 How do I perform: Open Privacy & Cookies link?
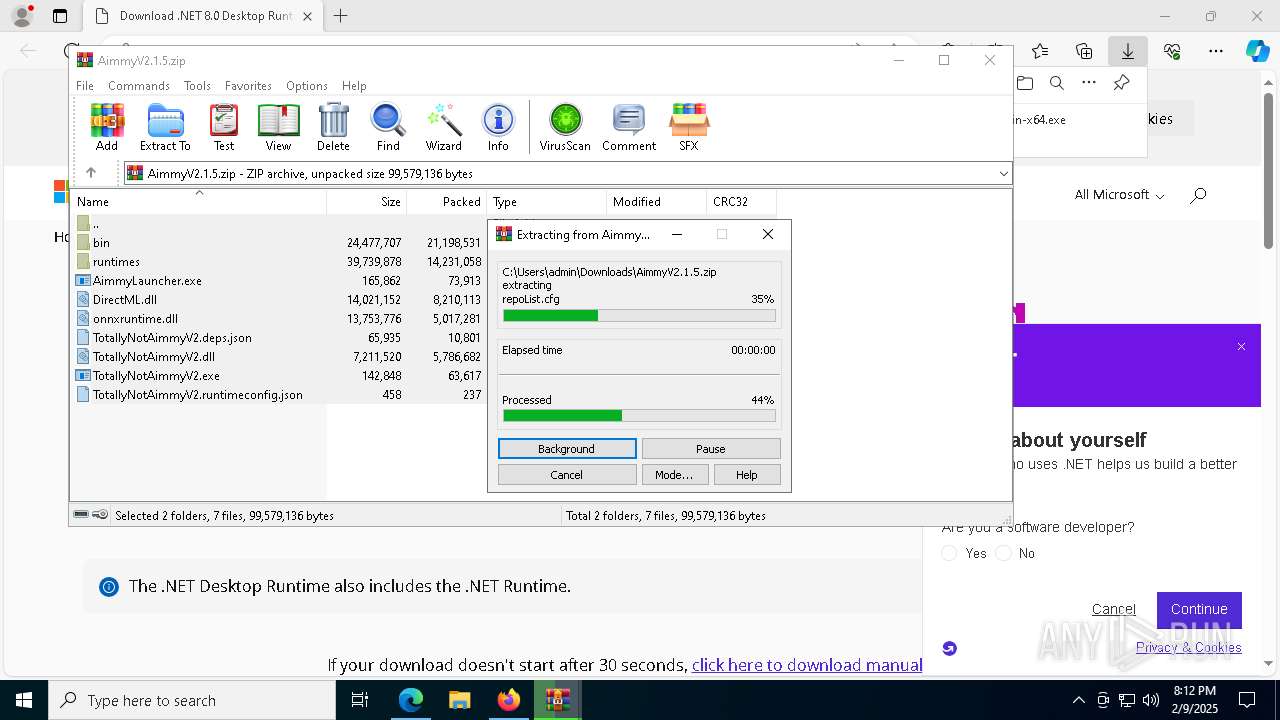pos(1188,647)
